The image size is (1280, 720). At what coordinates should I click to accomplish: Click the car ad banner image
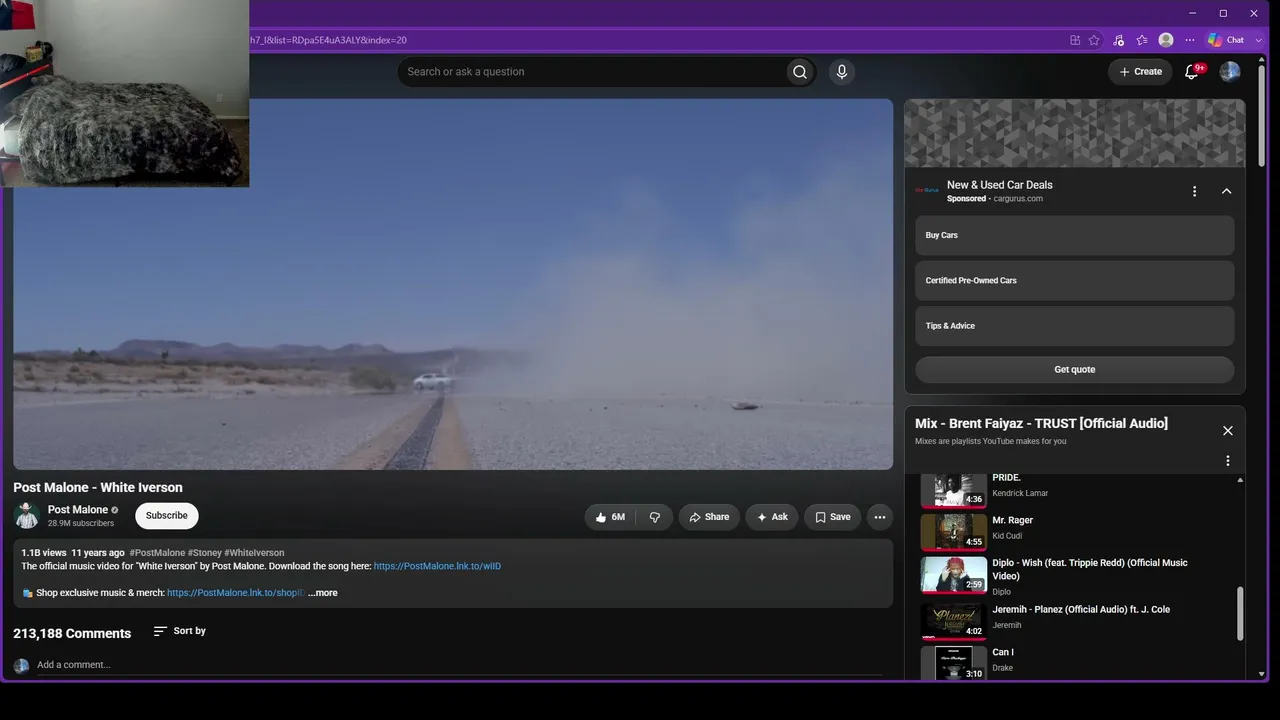1075,133
